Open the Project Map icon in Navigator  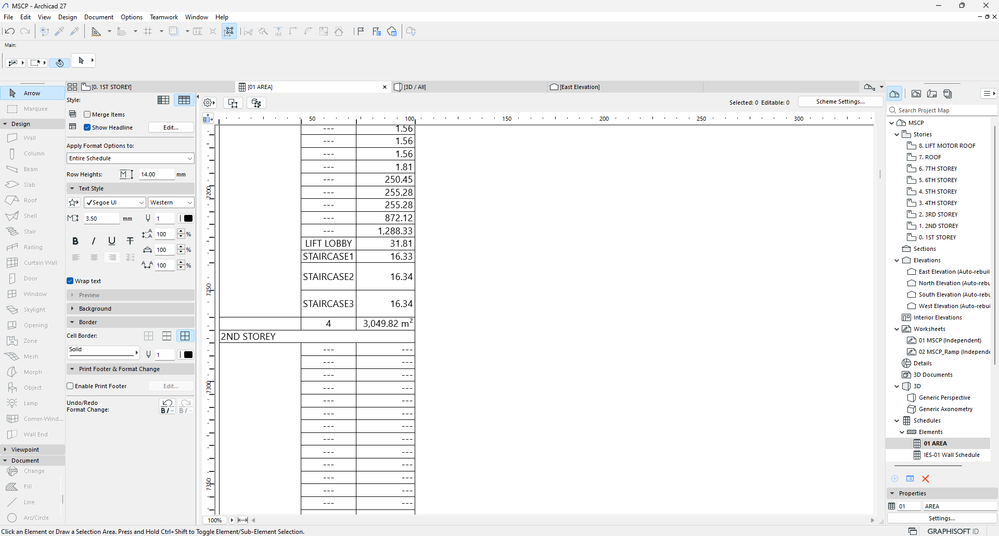[895, 94]
